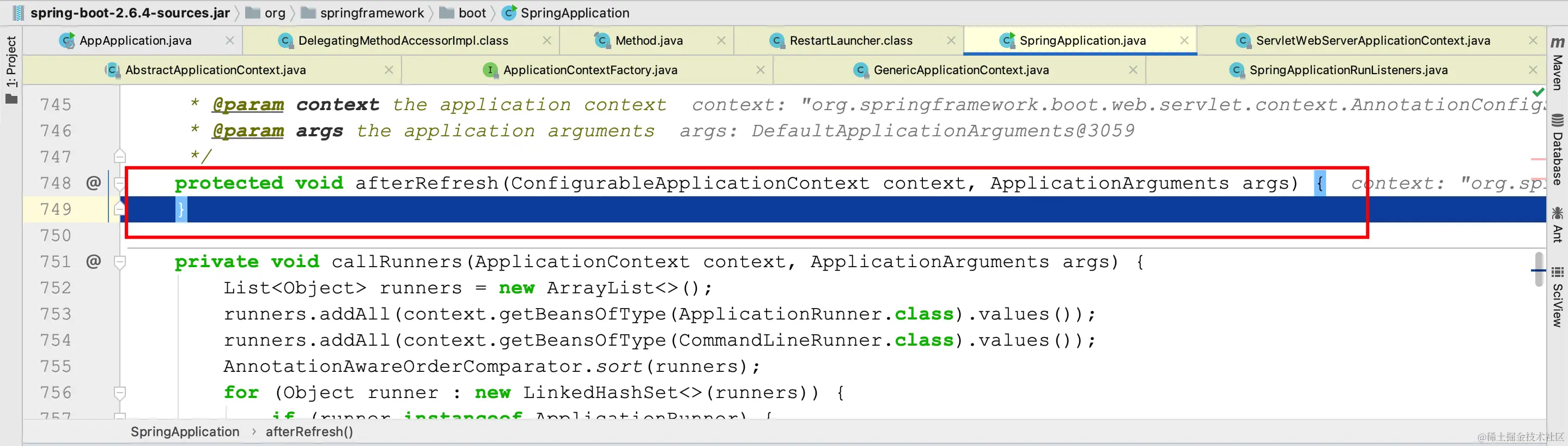Close the Method.java tab
This screenshot has height=446, width=1568.
pyautogui.click(x=721, y=40)
